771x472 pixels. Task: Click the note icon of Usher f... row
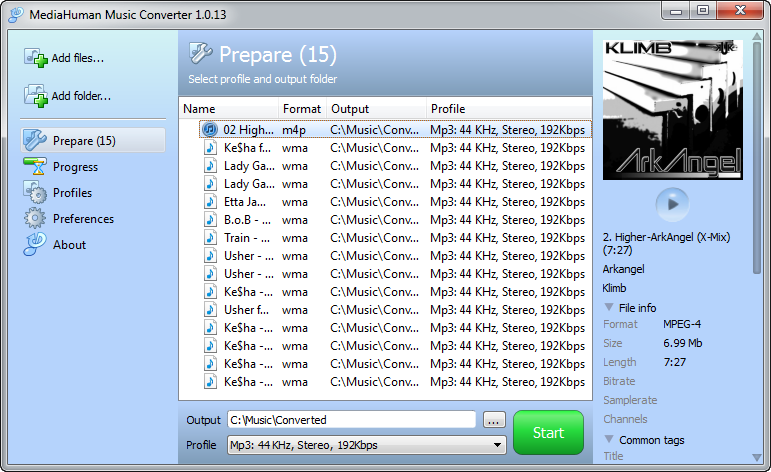pos(210,310)
